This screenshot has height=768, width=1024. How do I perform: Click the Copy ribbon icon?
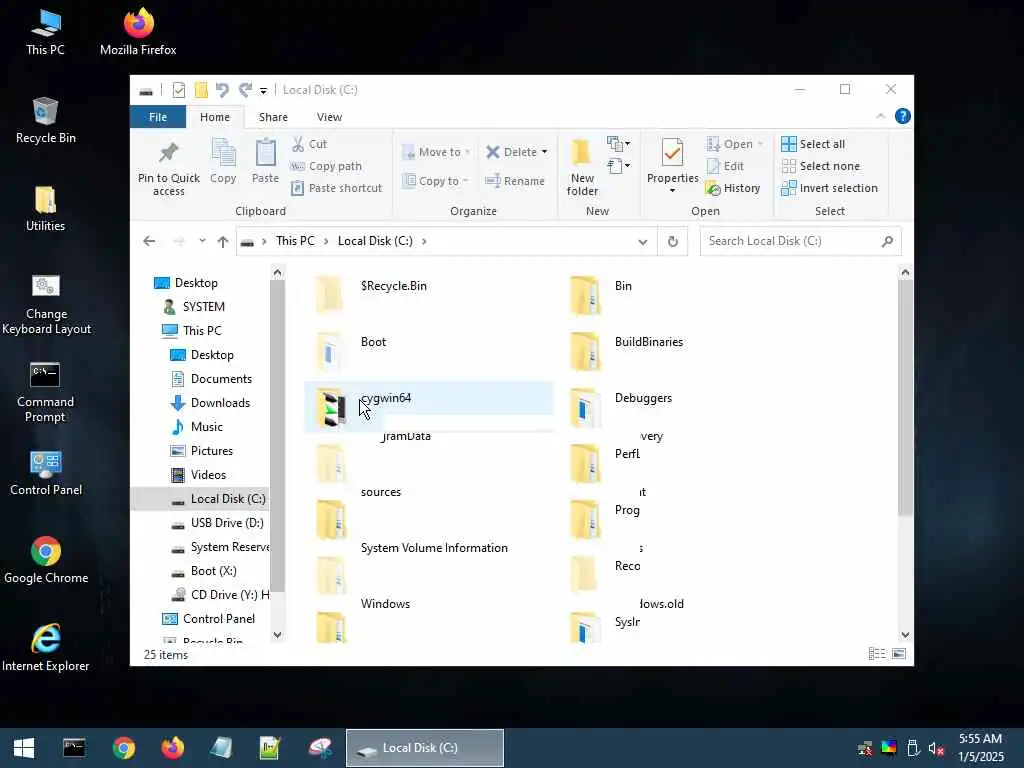(223, 161)
